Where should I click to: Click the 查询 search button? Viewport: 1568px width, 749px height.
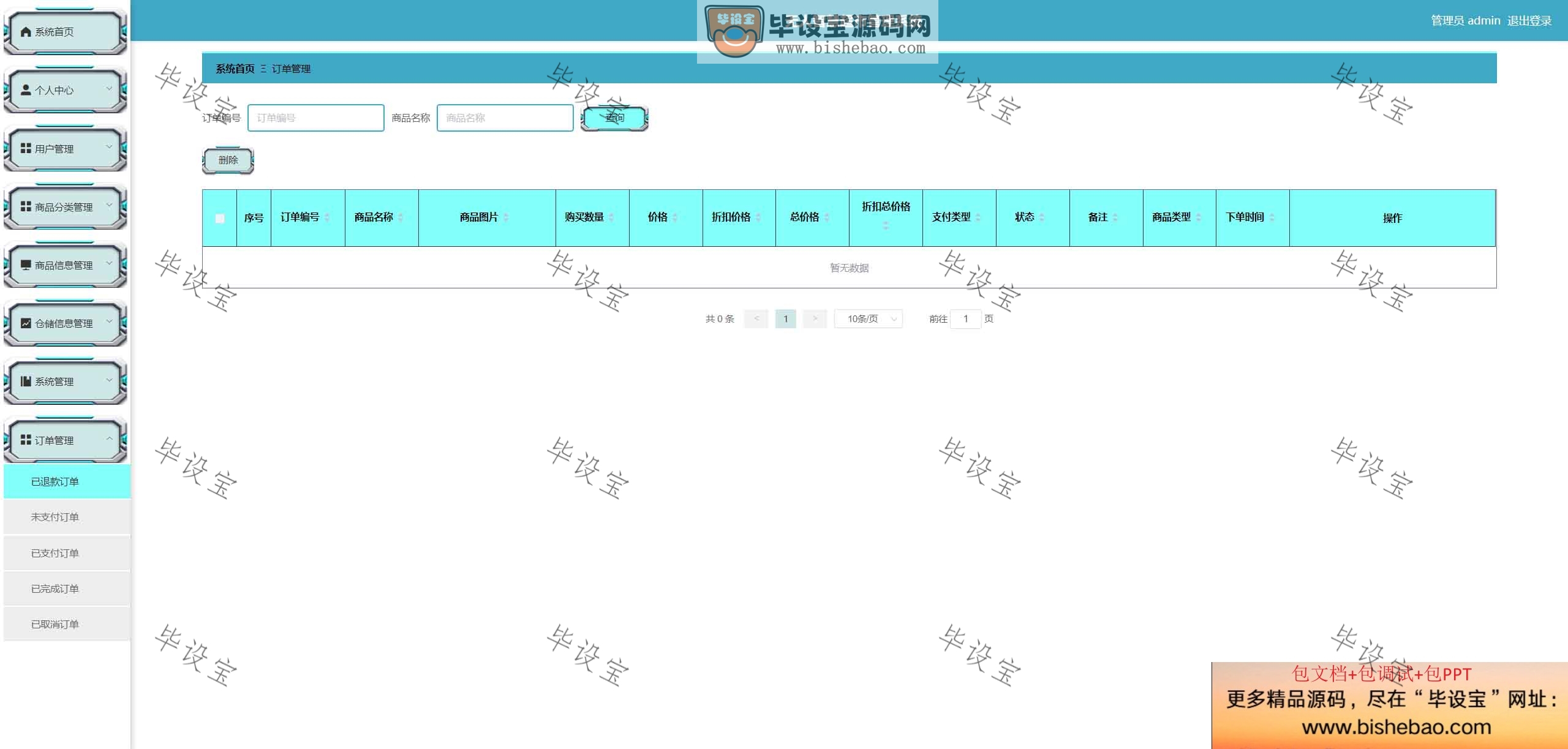[614, 118]
